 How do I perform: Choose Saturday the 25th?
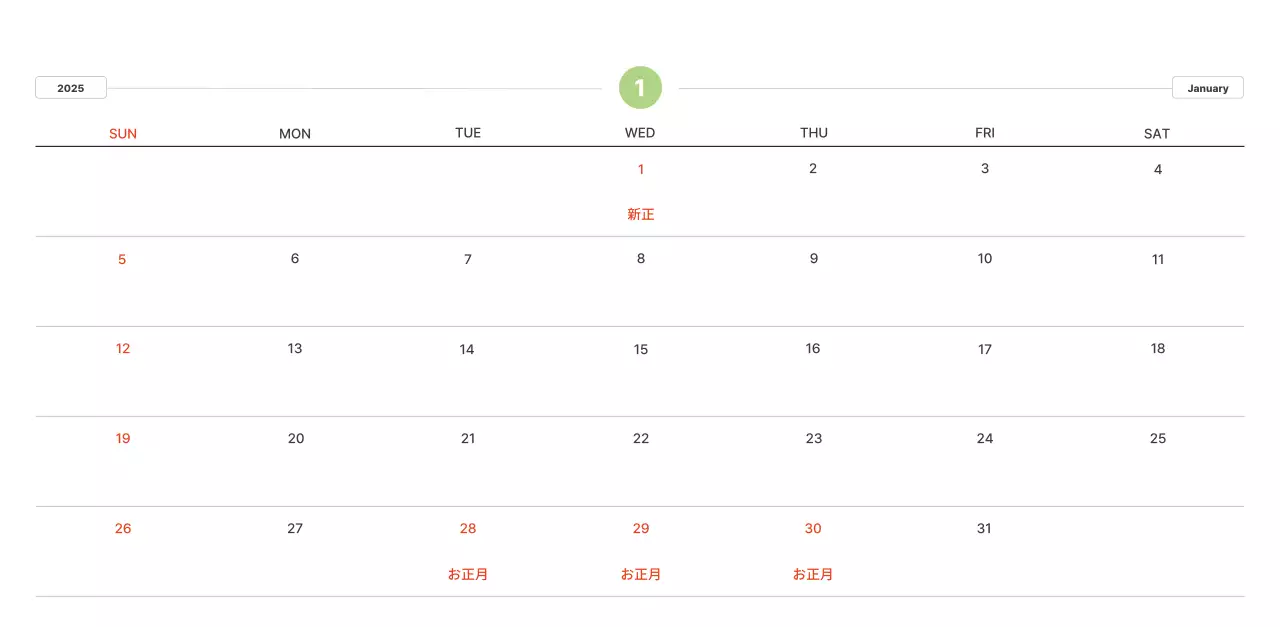(x=1158, y=438)
